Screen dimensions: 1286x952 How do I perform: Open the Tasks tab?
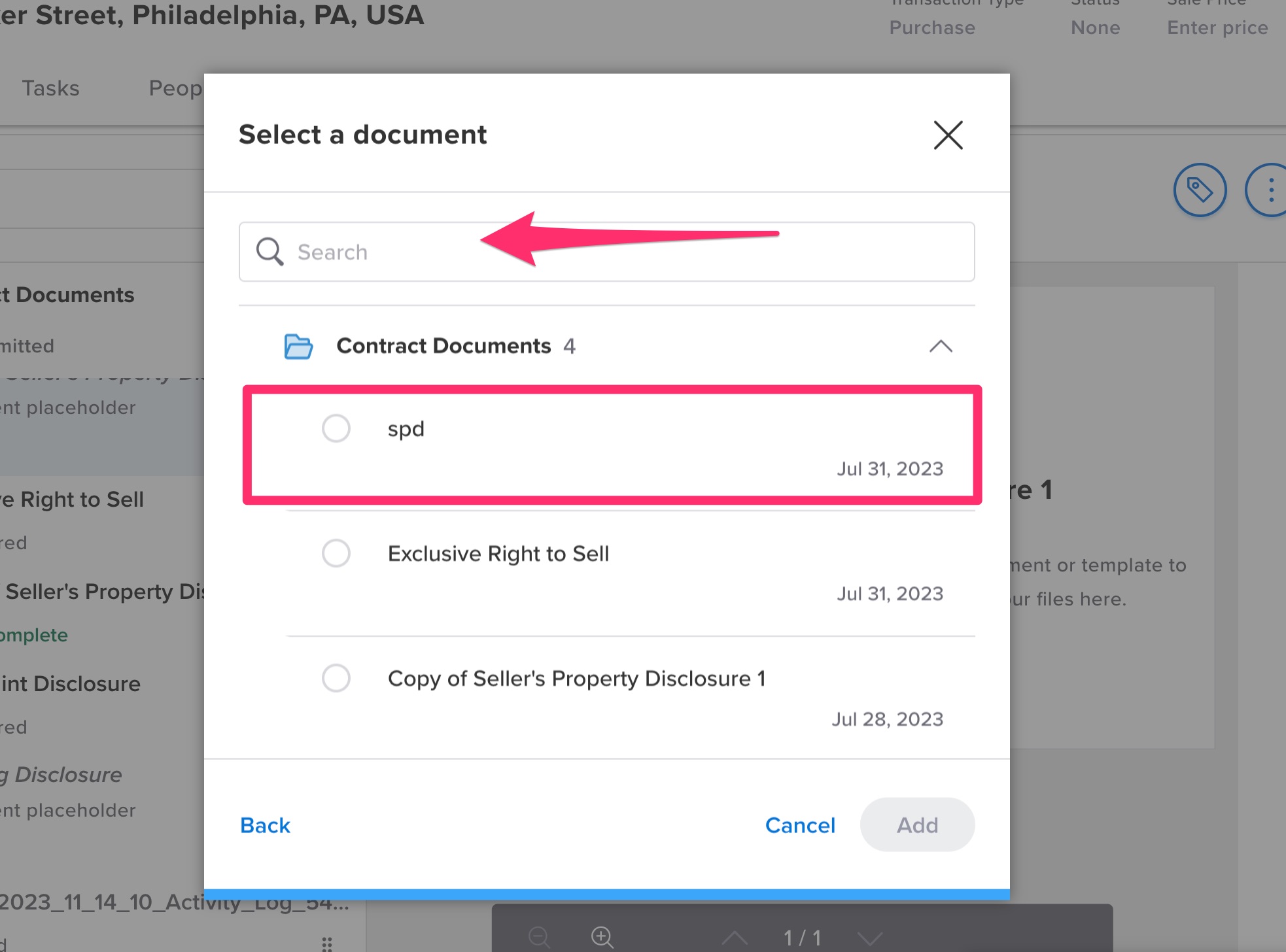pos(50,88)
